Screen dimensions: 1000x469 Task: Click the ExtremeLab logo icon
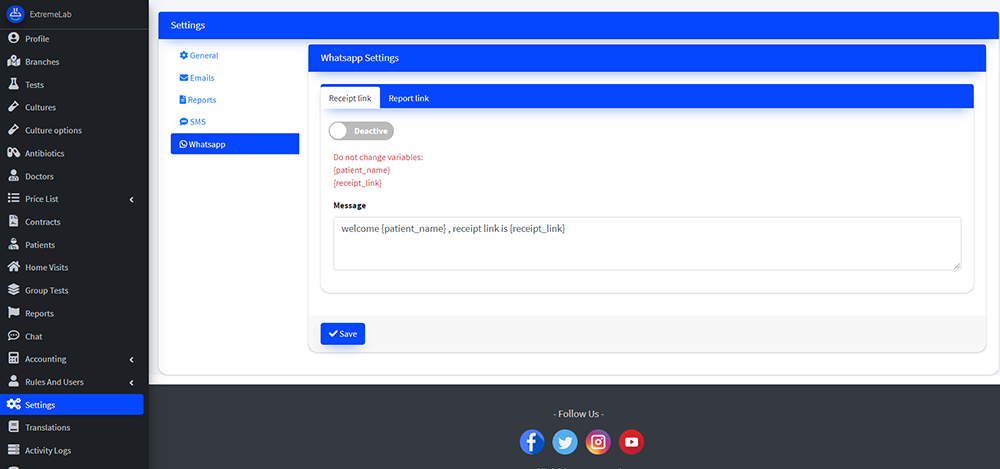click(15, 14)
